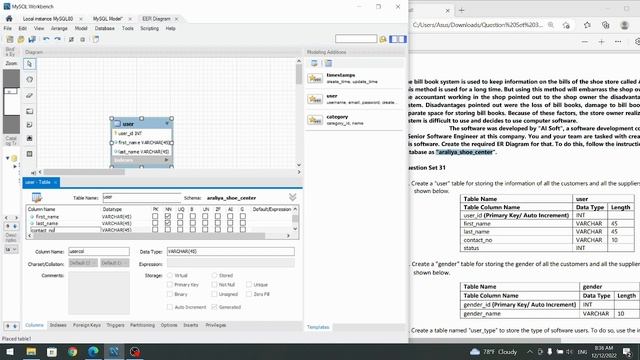The image size is (640, 360).
Task: Click the Templates tab under Modeling Additions
Action: tap(318, 327)
